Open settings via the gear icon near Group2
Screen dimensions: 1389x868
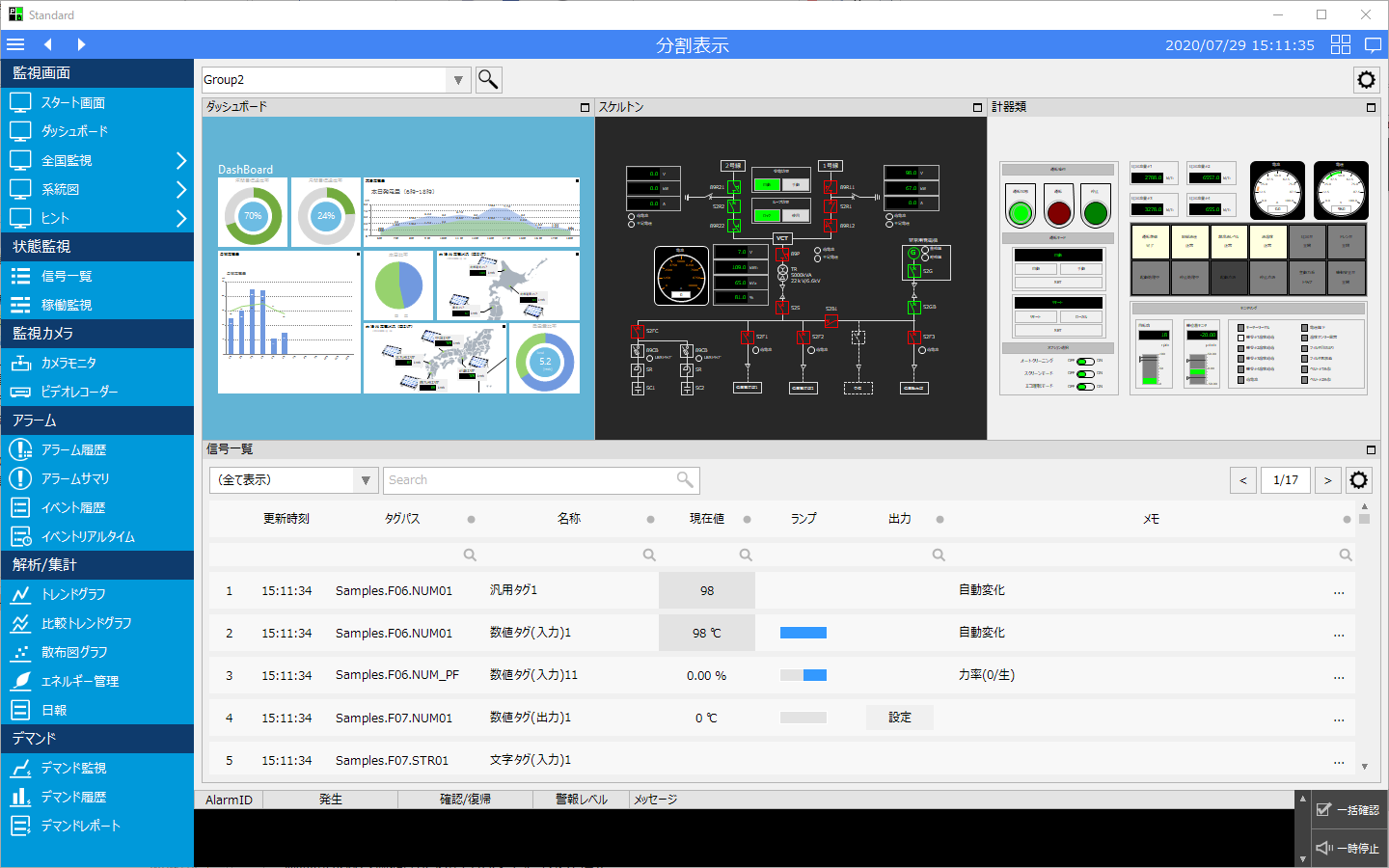tap(1366, 79)
